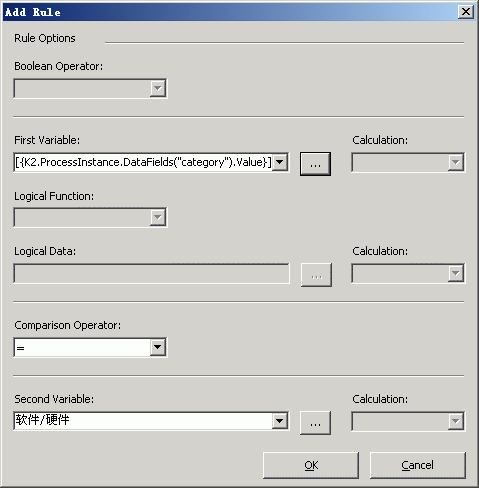Click the Logical Function label
This screenshot has height=488, width=479.
click(54, 196)
